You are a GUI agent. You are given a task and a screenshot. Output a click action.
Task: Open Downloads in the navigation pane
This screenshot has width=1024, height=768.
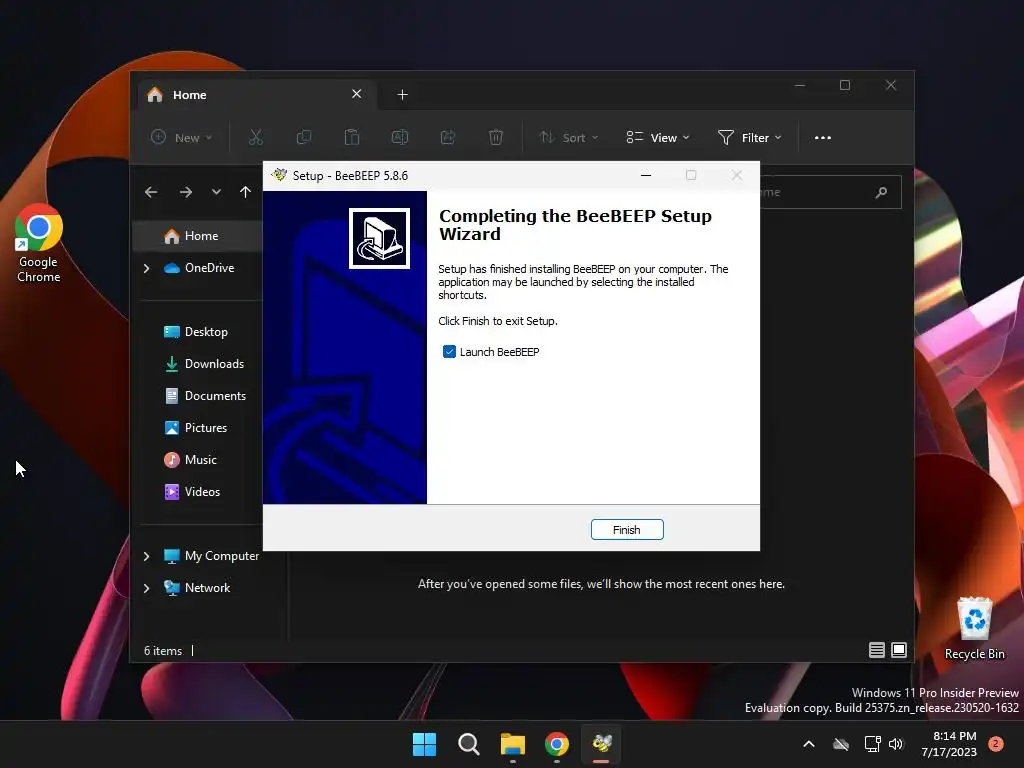(x=204, y=364)
